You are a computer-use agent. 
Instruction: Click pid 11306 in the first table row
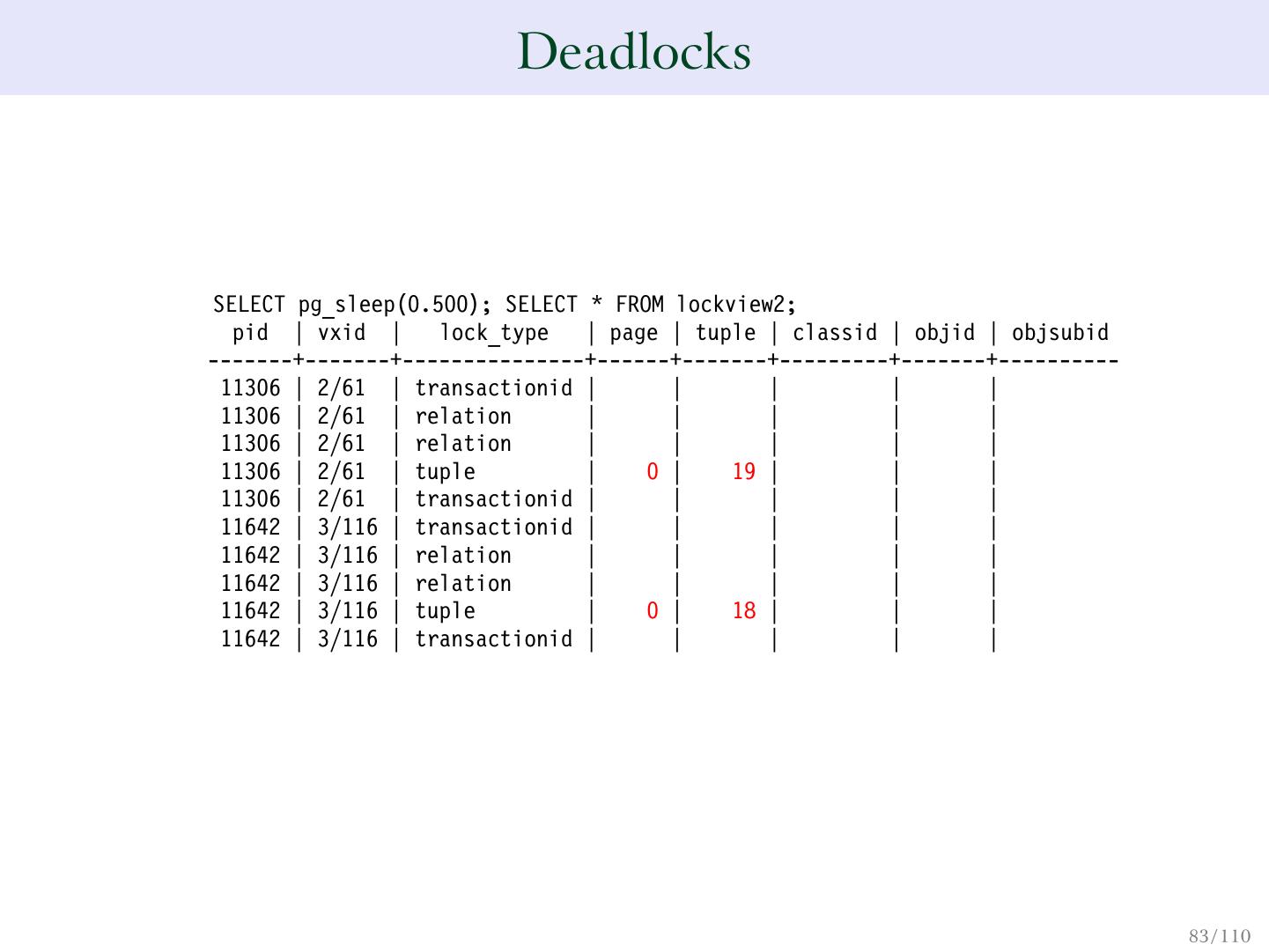coord(251,388)
